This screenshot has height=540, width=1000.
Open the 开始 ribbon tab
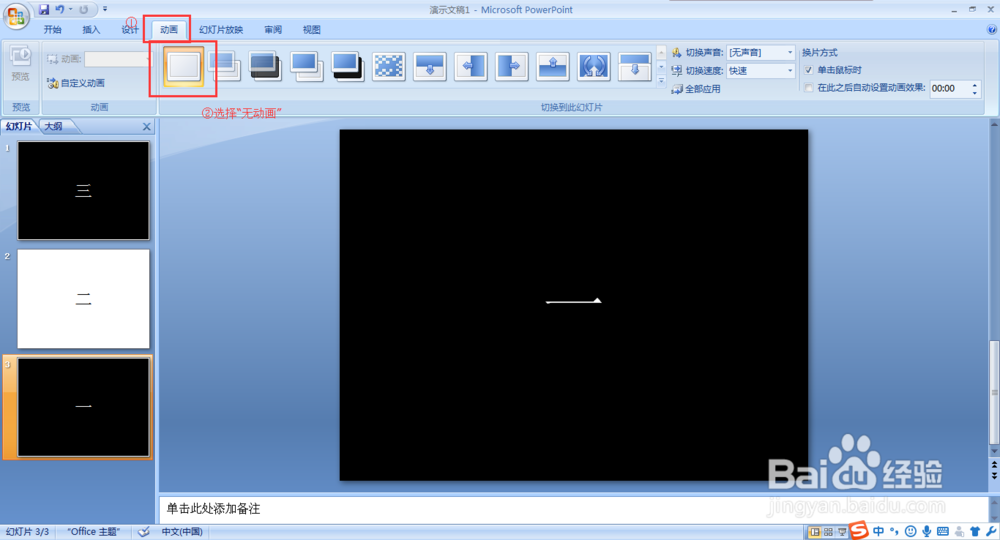click(52, 29)
